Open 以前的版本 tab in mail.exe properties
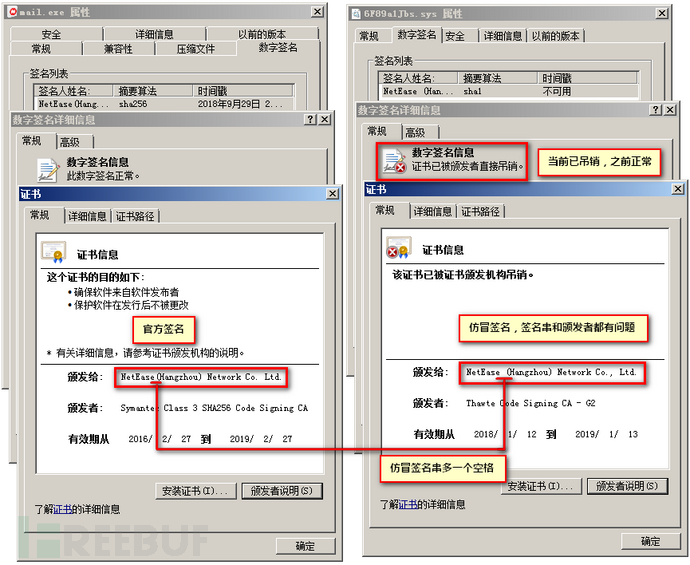690x565 pixels. [263, 34]
